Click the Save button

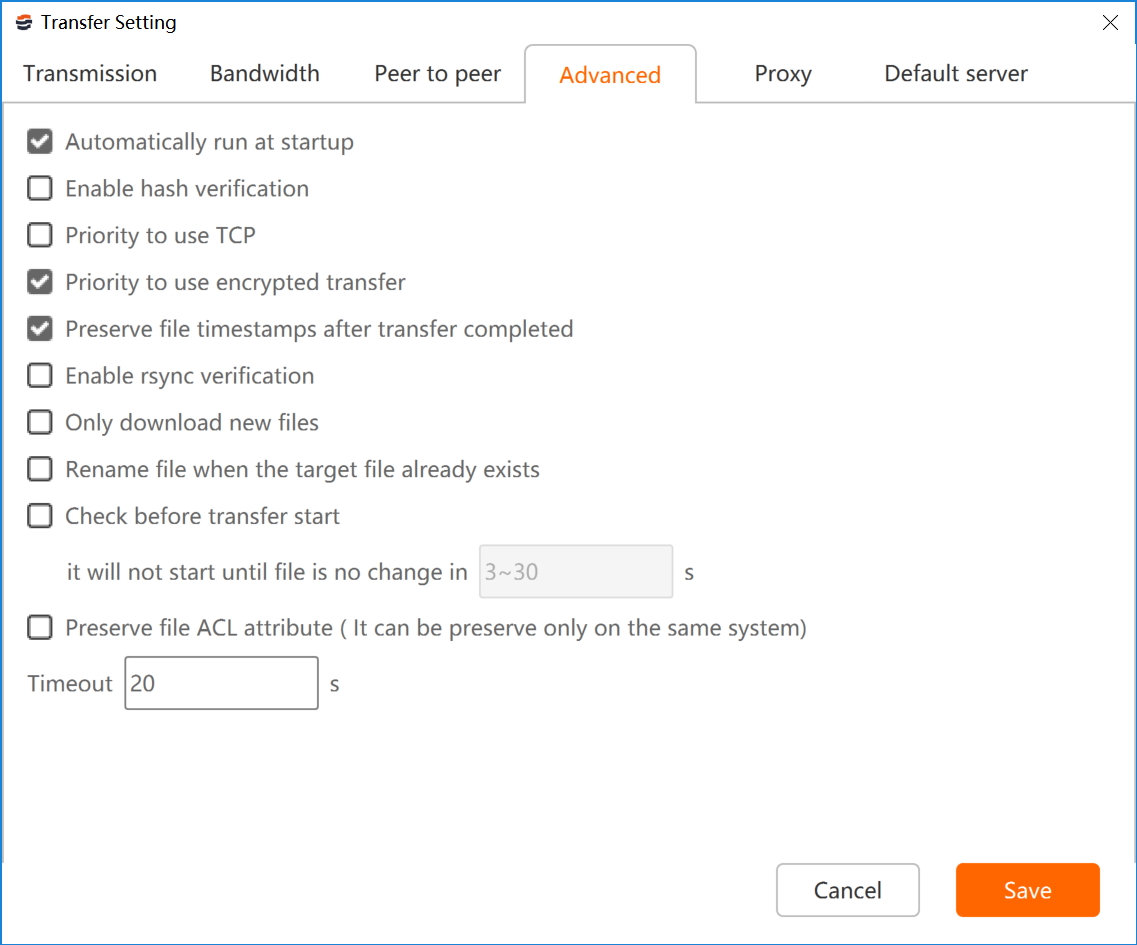1028,890
